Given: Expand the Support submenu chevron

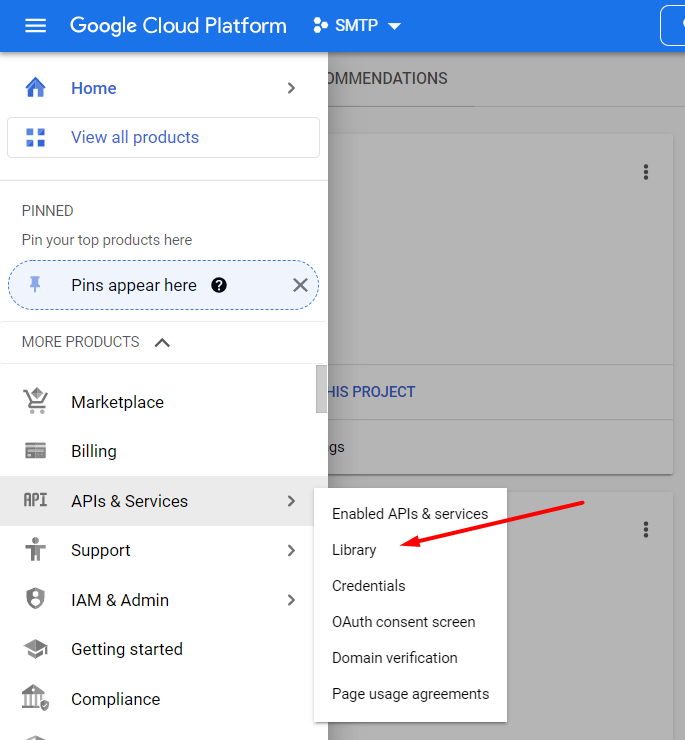Looking at the screenshot, I should pyautogui.click(x=291, y=550).
